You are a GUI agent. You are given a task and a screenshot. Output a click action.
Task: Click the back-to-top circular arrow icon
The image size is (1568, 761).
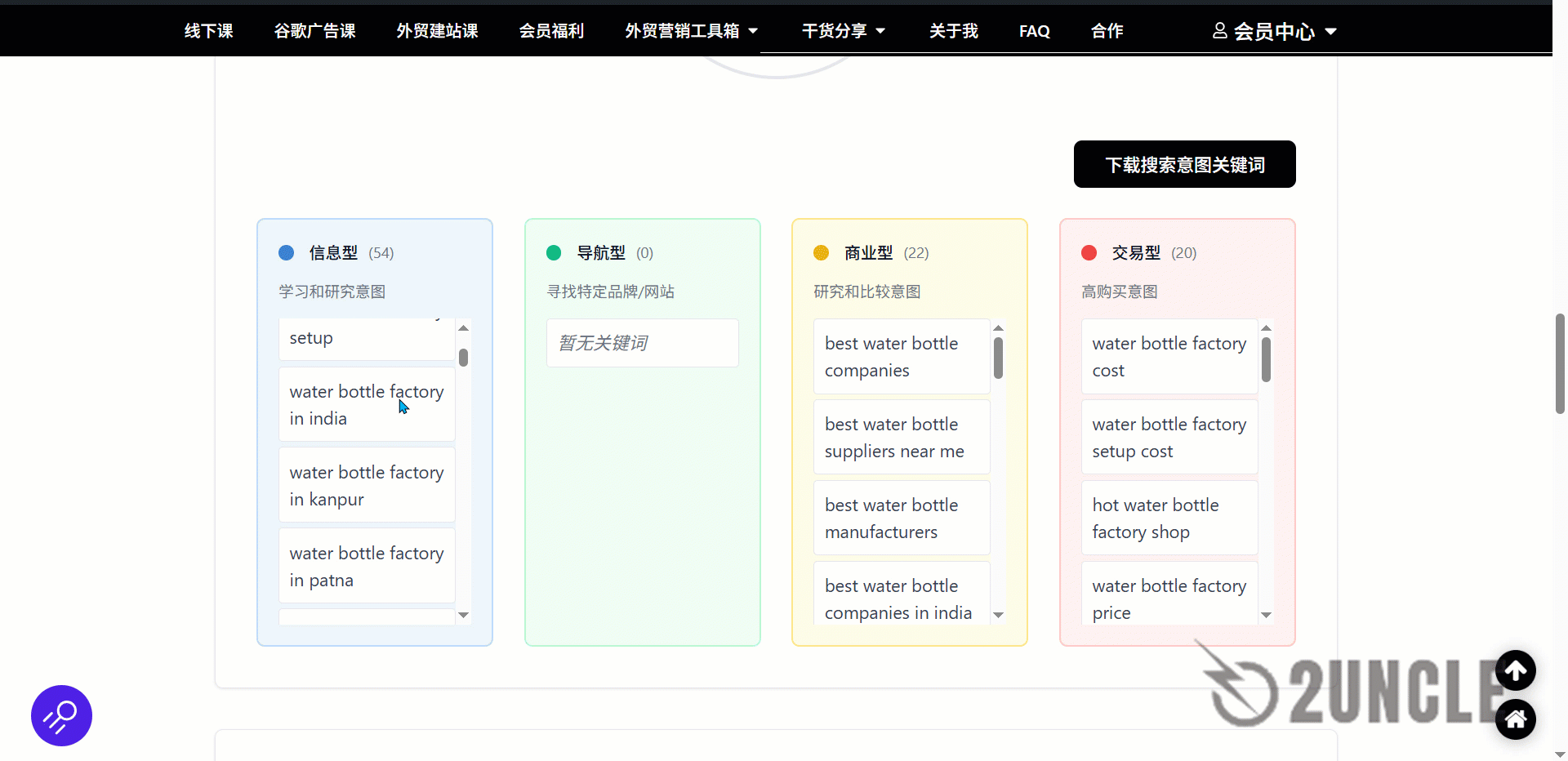click(1516, 670)
